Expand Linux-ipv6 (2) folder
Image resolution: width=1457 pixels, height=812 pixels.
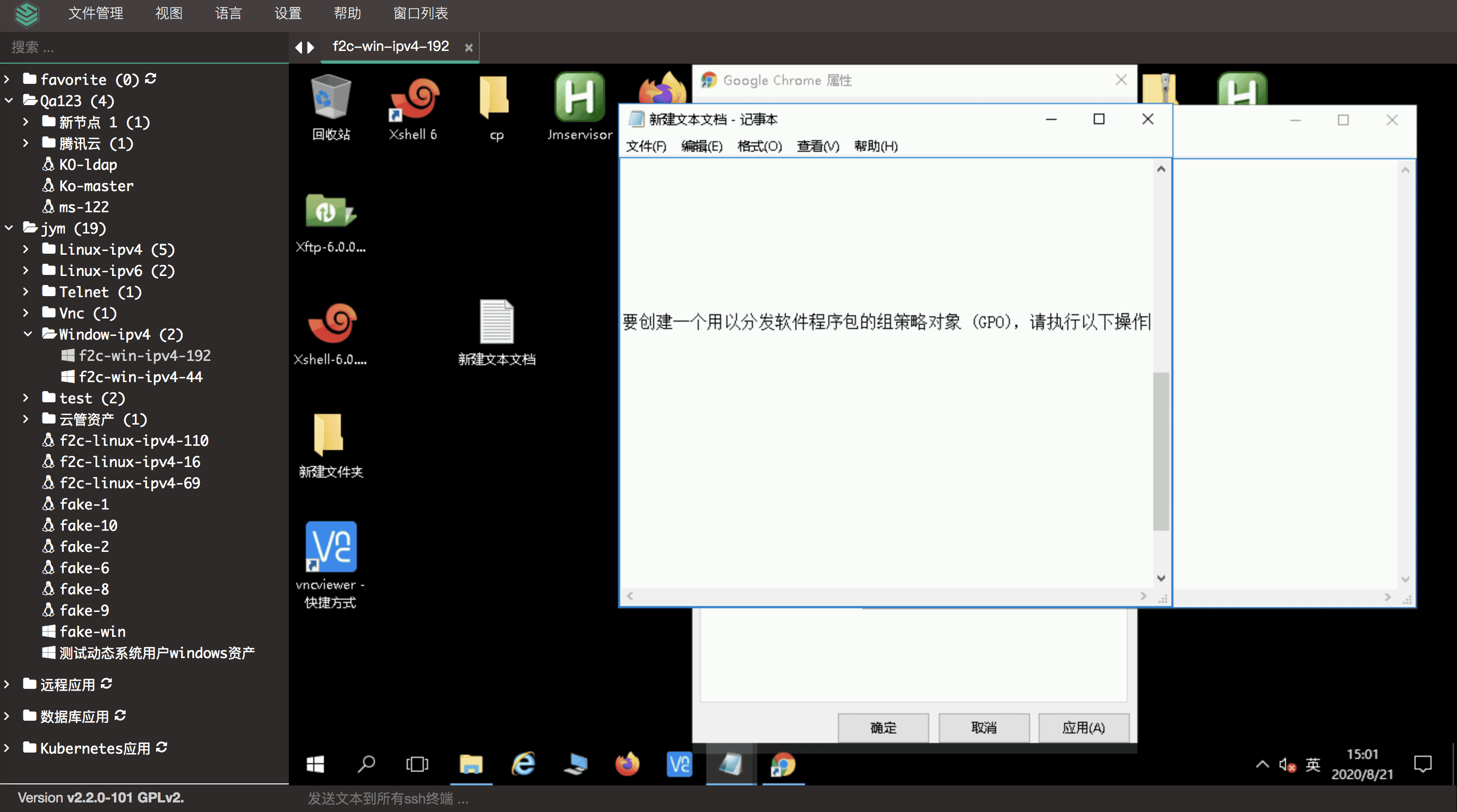(25, 270)
